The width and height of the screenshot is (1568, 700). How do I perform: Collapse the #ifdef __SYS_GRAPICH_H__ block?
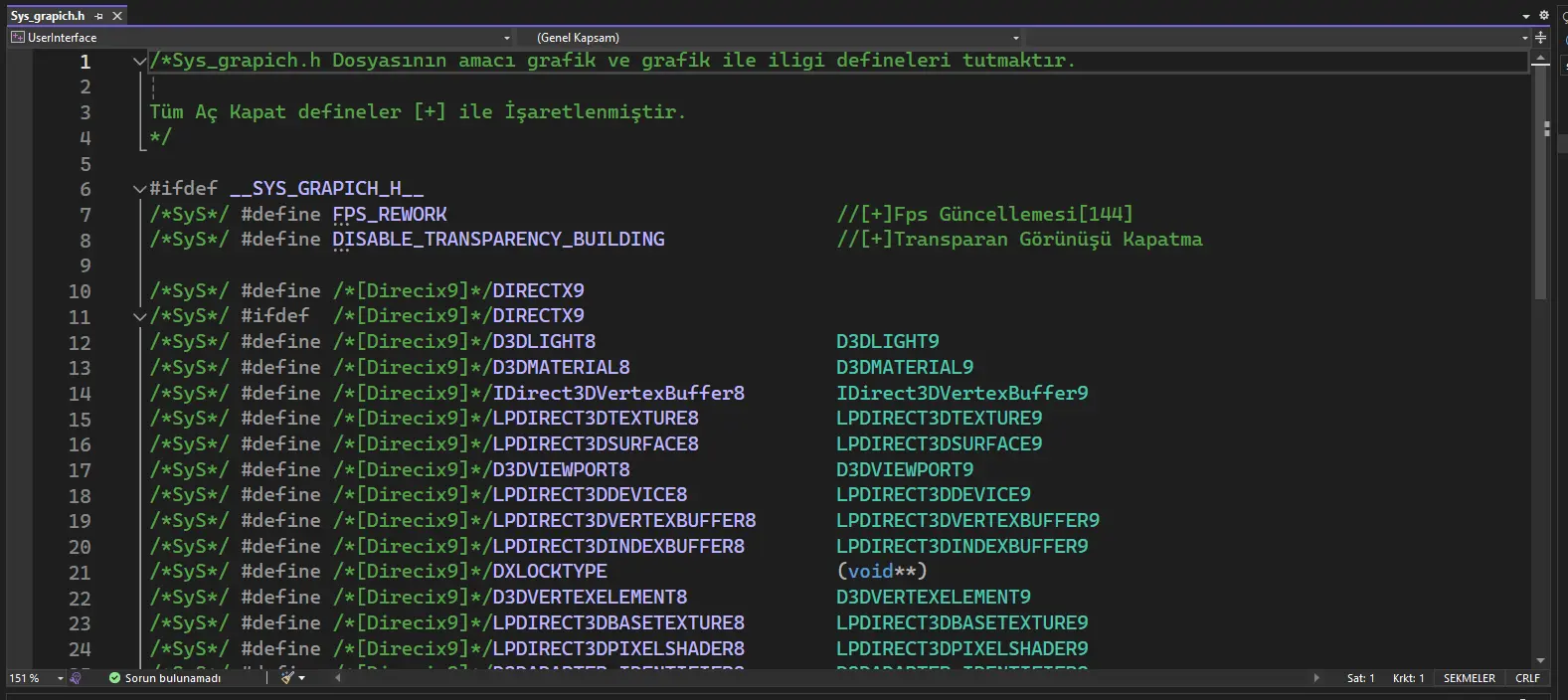click(139, 188)
